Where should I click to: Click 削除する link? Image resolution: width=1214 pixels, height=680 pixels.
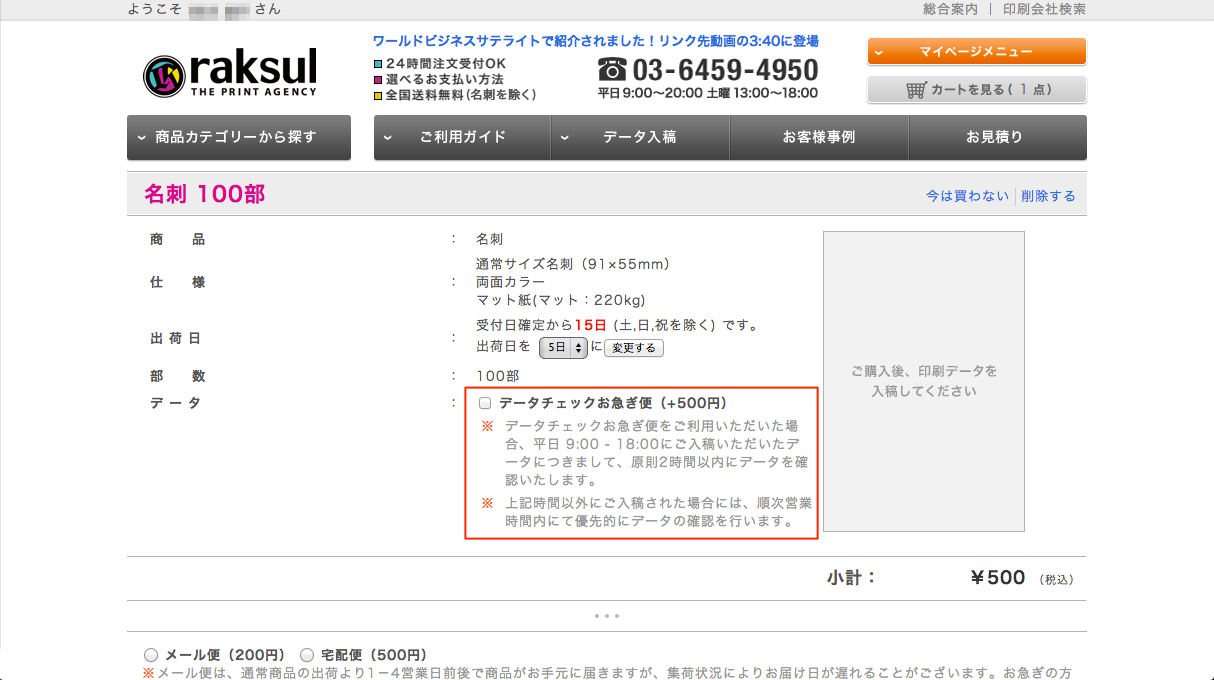pos(1048,196)
